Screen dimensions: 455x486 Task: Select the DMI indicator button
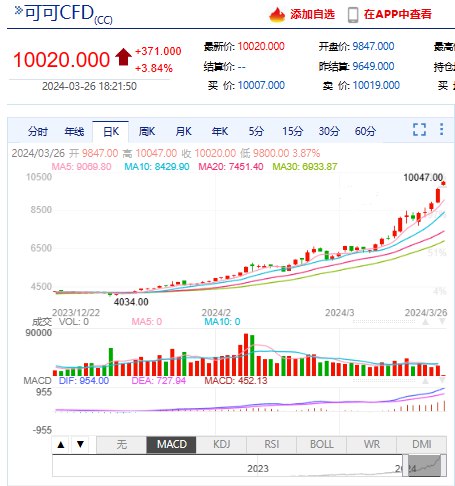pos(422,445)
